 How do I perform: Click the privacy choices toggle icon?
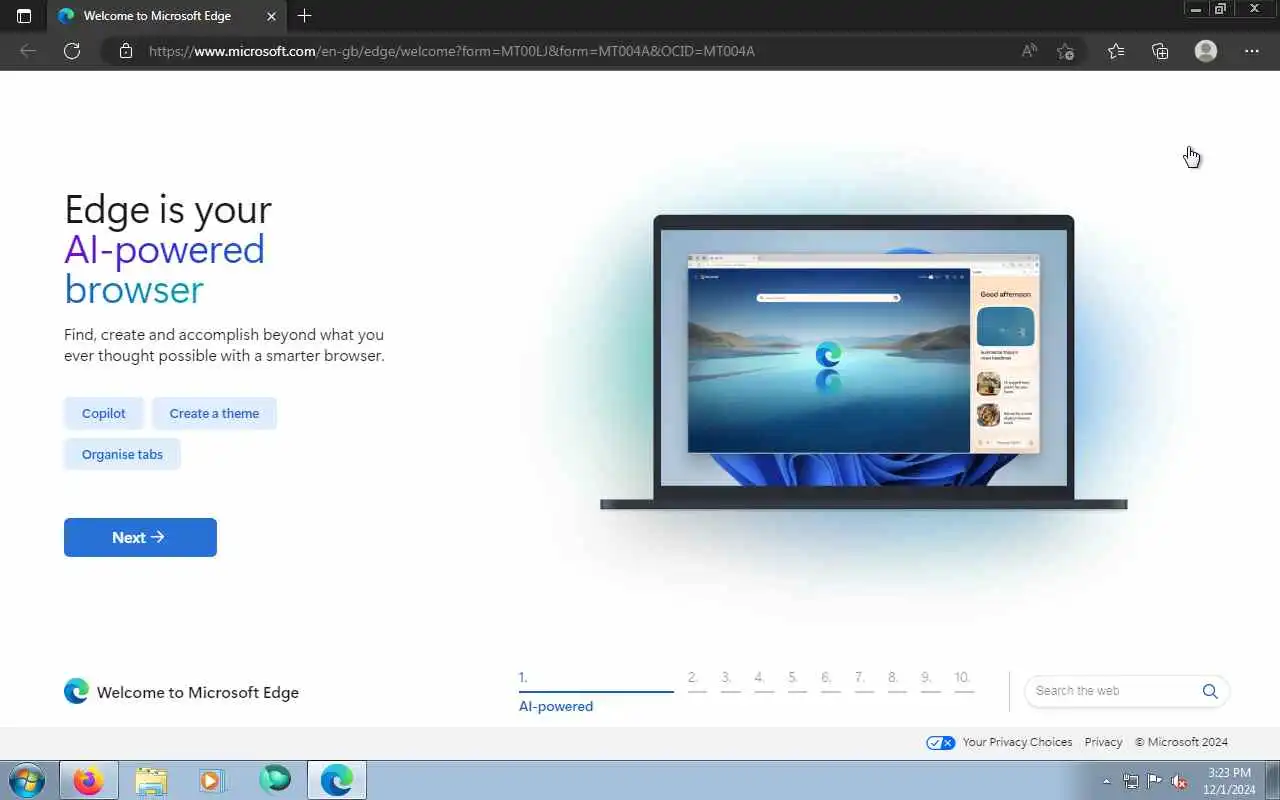(940, 742)
